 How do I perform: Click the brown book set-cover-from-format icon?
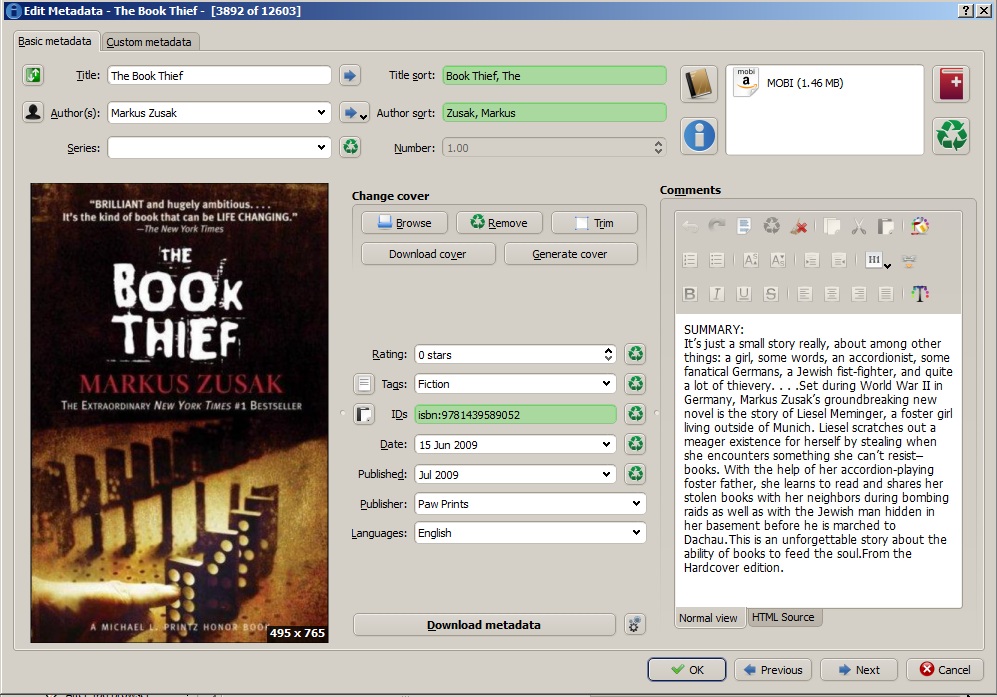point(699,85)
